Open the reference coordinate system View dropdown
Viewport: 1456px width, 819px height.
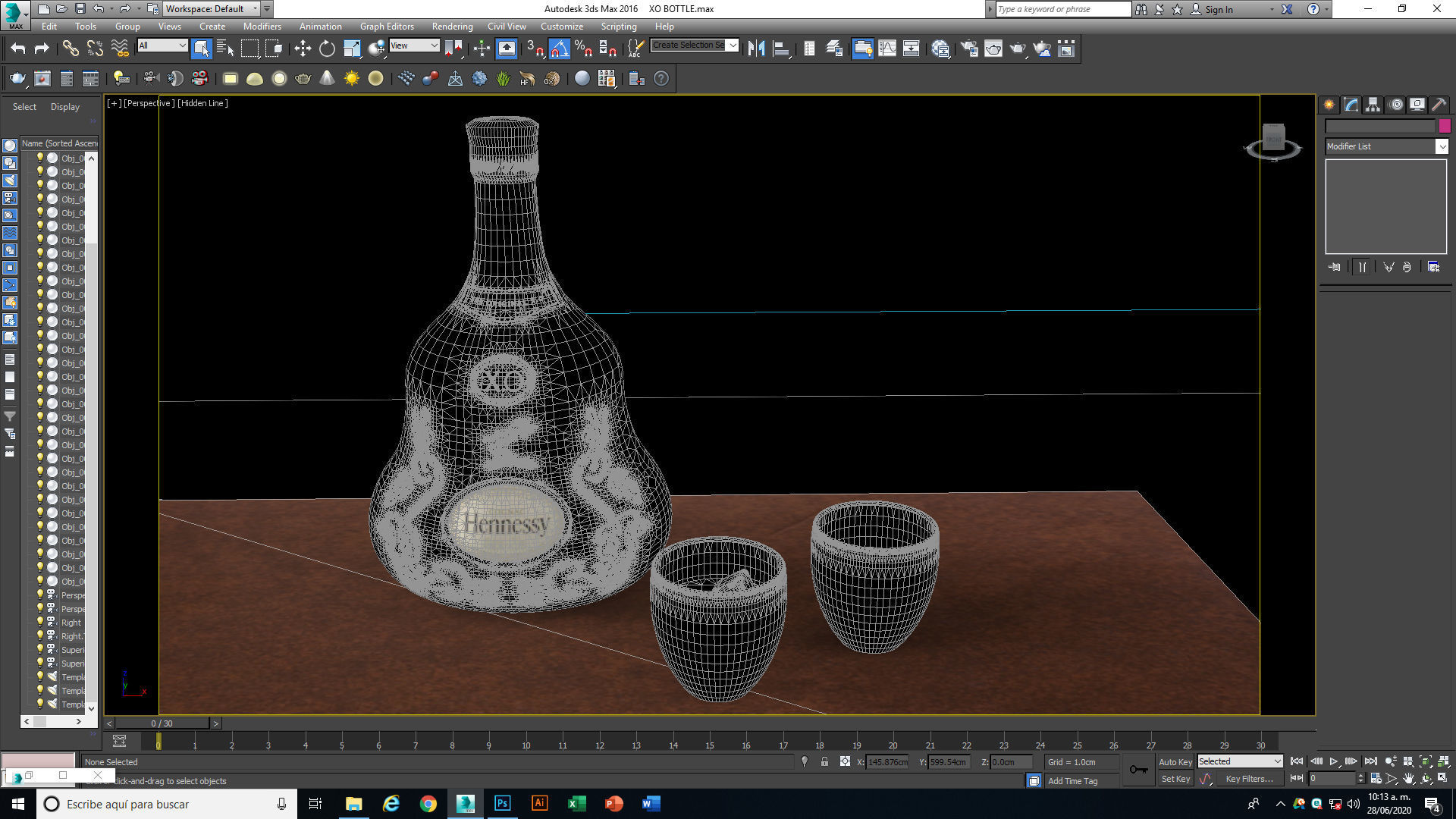pyautogui.click(x=414, y=45)
